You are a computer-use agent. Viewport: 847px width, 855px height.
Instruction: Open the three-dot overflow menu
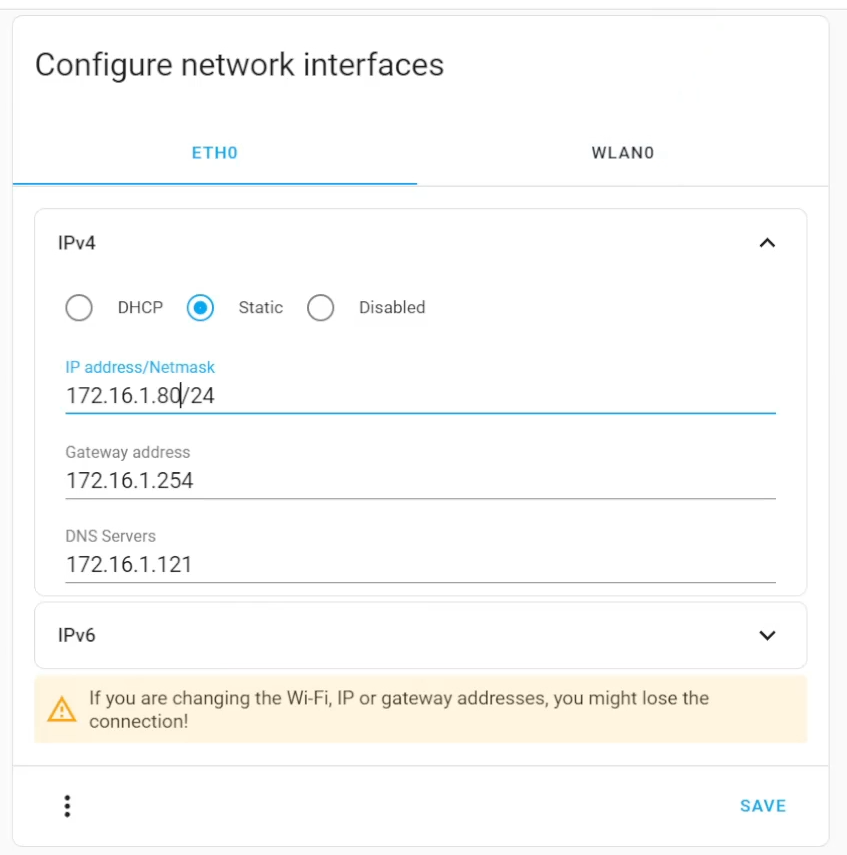click(x=67, y=806)
